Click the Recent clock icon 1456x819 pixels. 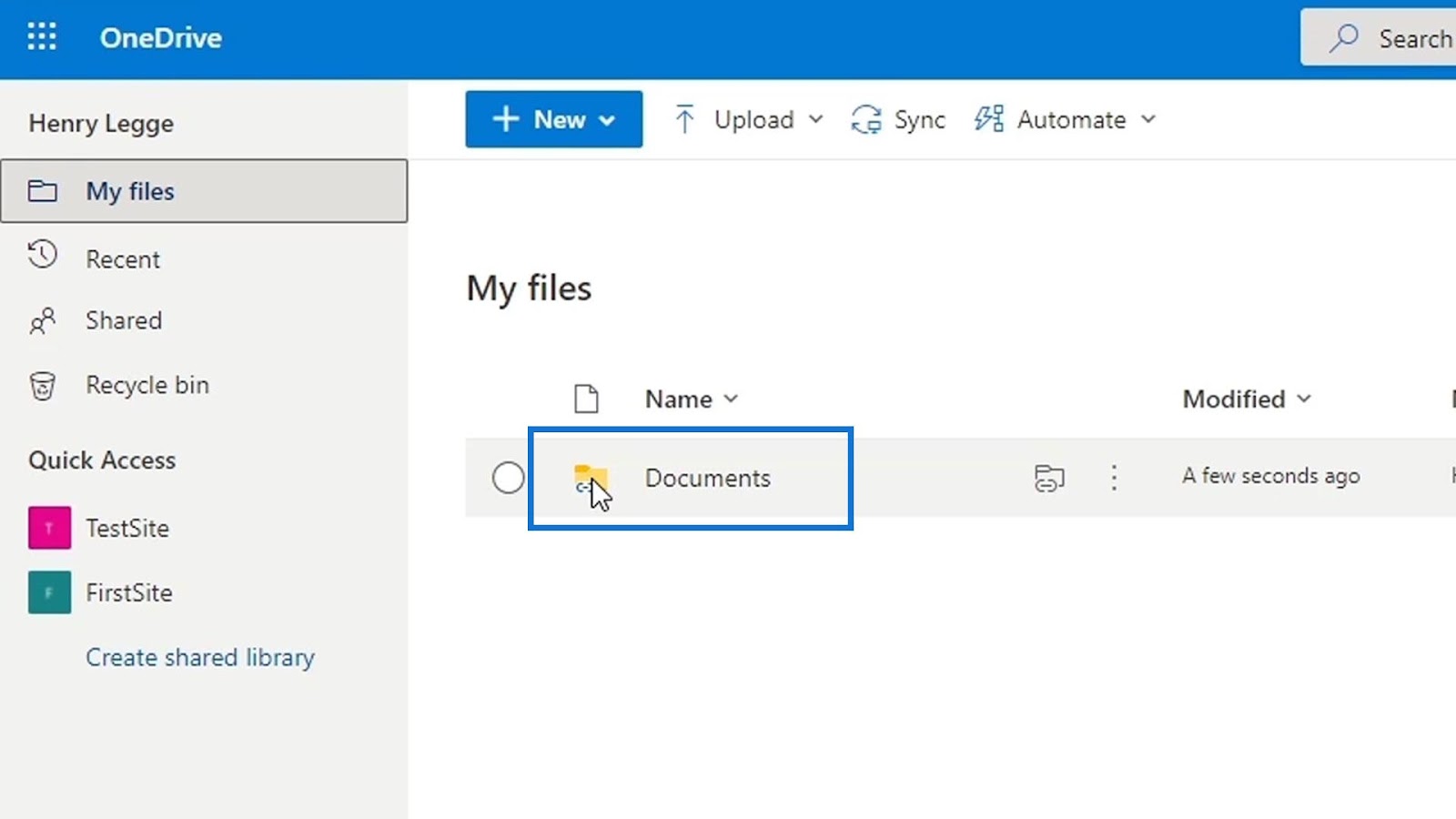[42, 255]
